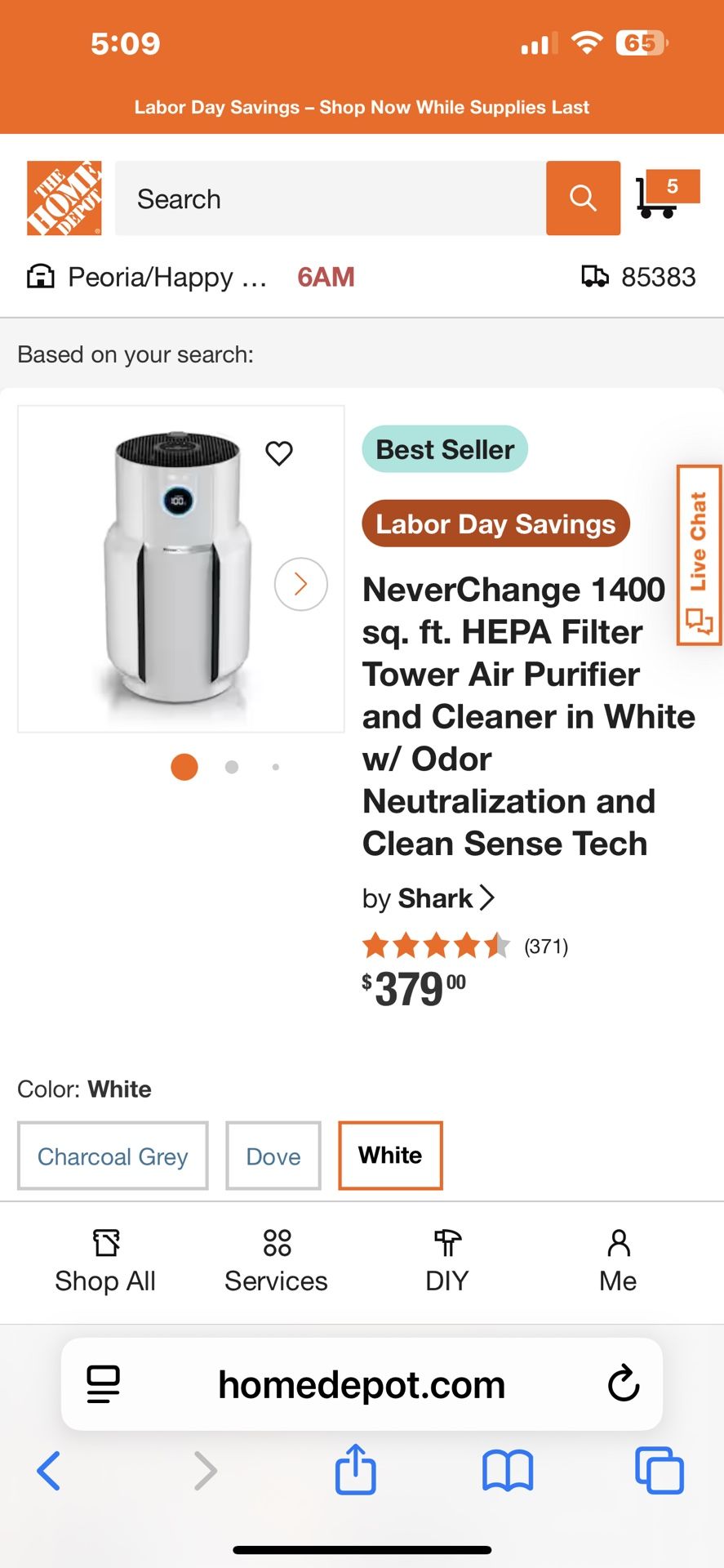This screenshot has height=1568, width=724.
Task: Select the White color option
Action: [x=389, y=1155]
